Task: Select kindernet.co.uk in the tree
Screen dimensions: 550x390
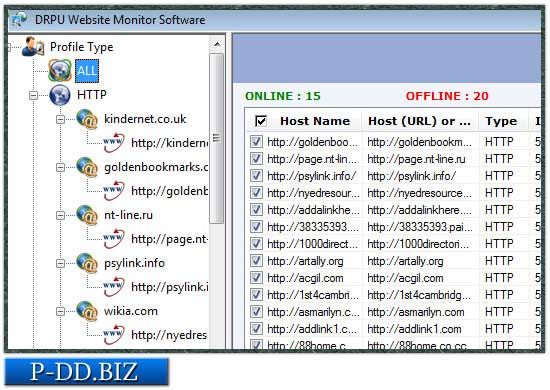Action: tap(145, 119)
